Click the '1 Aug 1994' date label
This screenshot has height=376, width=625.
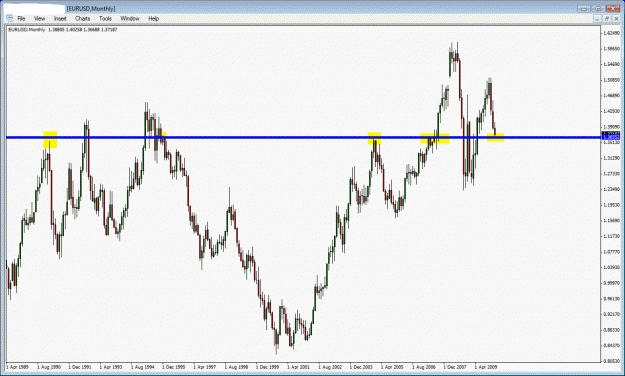pos(143,367)
